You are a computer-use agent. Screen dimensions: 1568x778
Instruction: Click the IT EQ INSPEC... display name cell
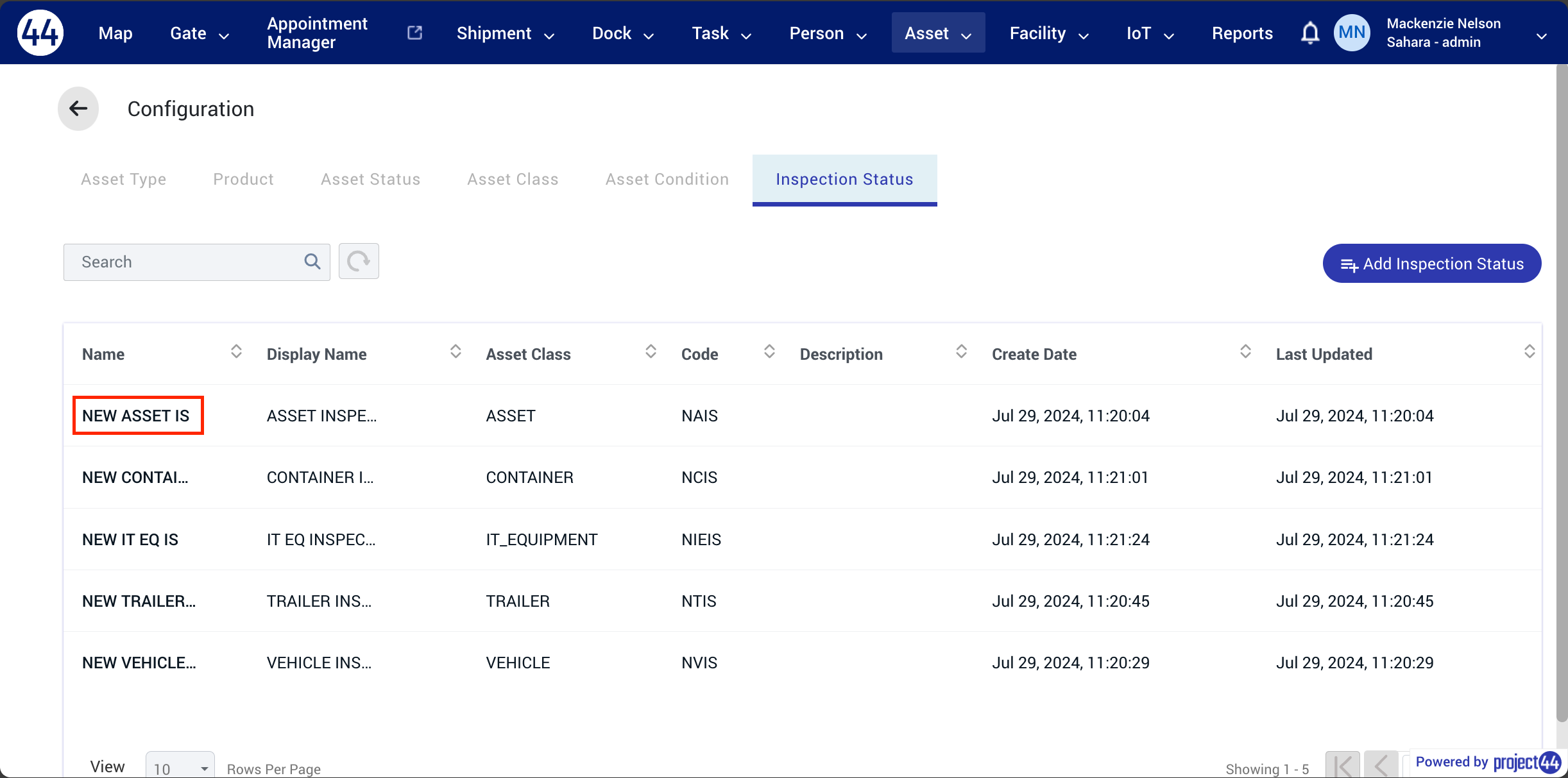pos(321,539)
